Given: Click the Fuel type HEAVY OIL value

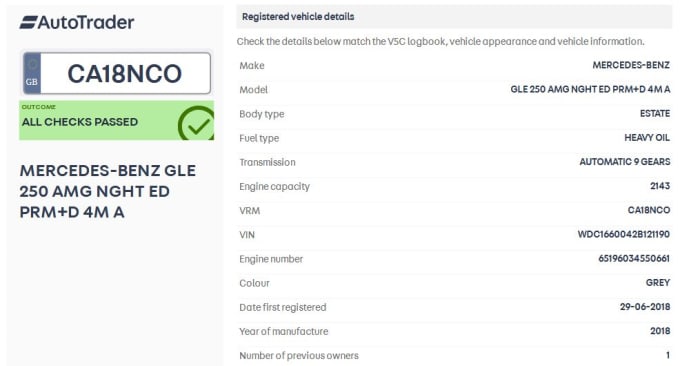Looking at the screenshot, I should [x=647, y=138].
